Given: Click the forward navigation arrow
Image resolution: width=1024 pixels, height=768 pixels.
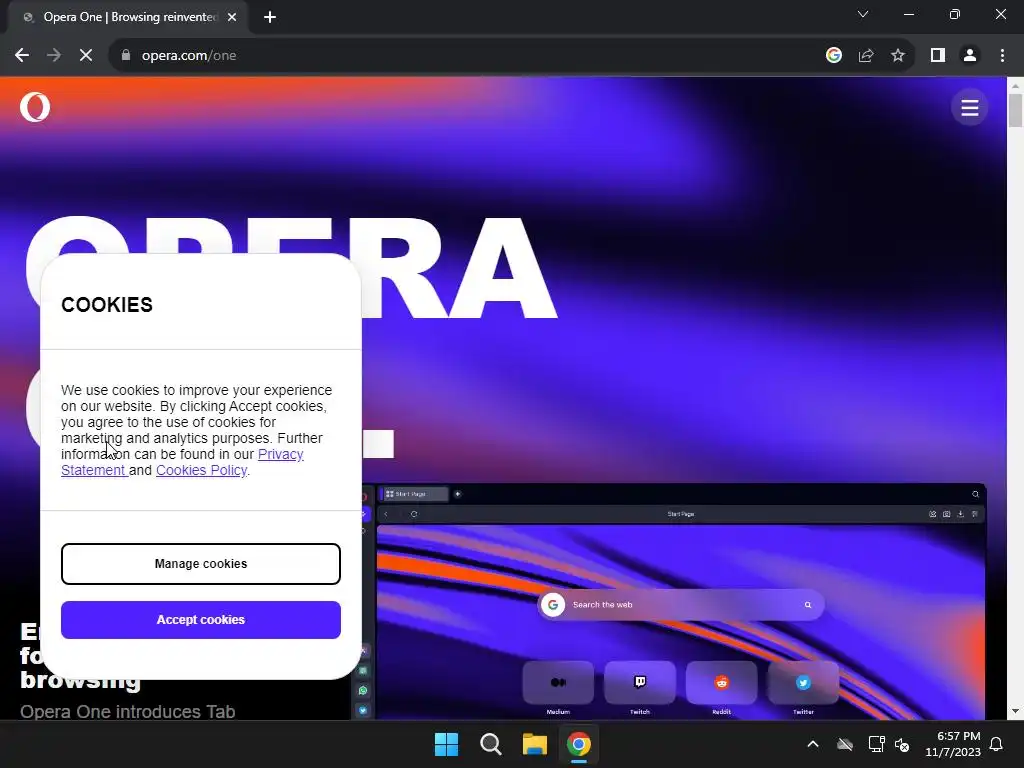Looking at the screenshot, I should coord(54,56).
